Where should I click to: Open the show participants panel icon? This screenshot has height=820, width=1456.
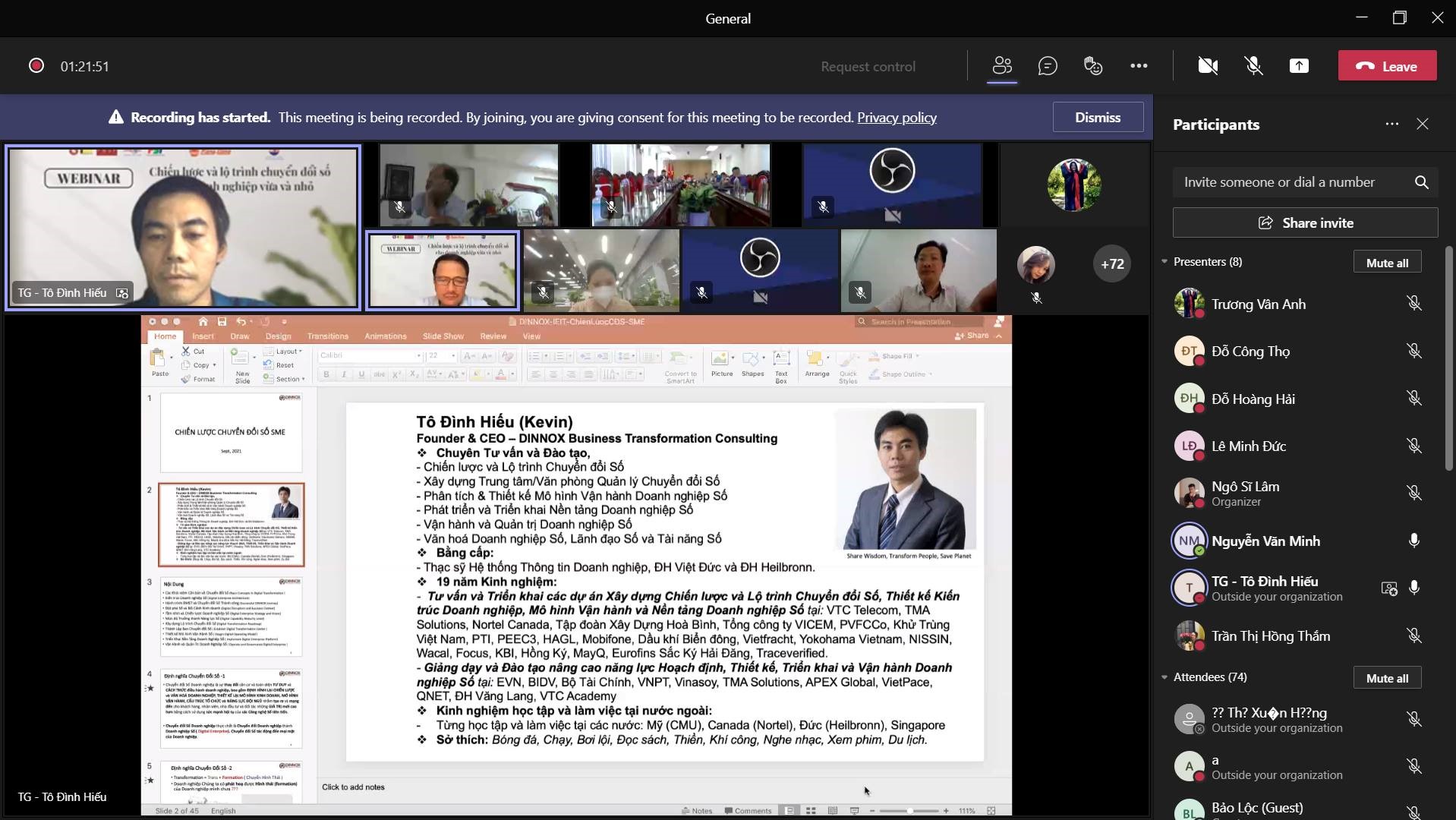coord(1002,66)
